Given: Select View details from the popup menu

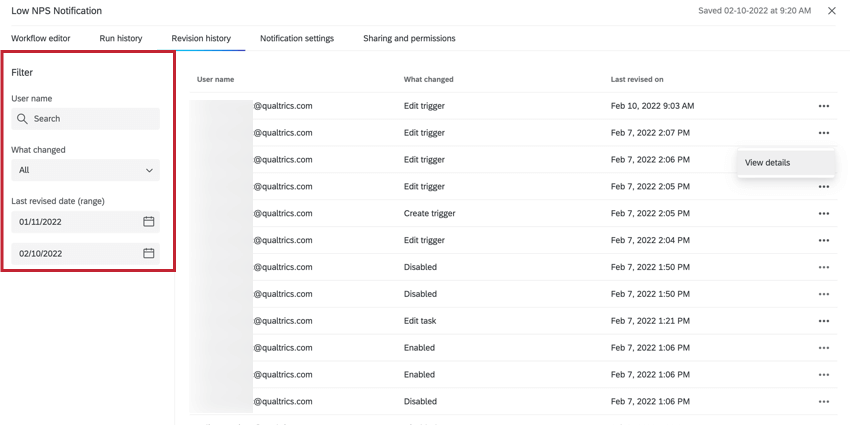Looking at the screenshot, I should pyautogui.click(x=768, y=163).
